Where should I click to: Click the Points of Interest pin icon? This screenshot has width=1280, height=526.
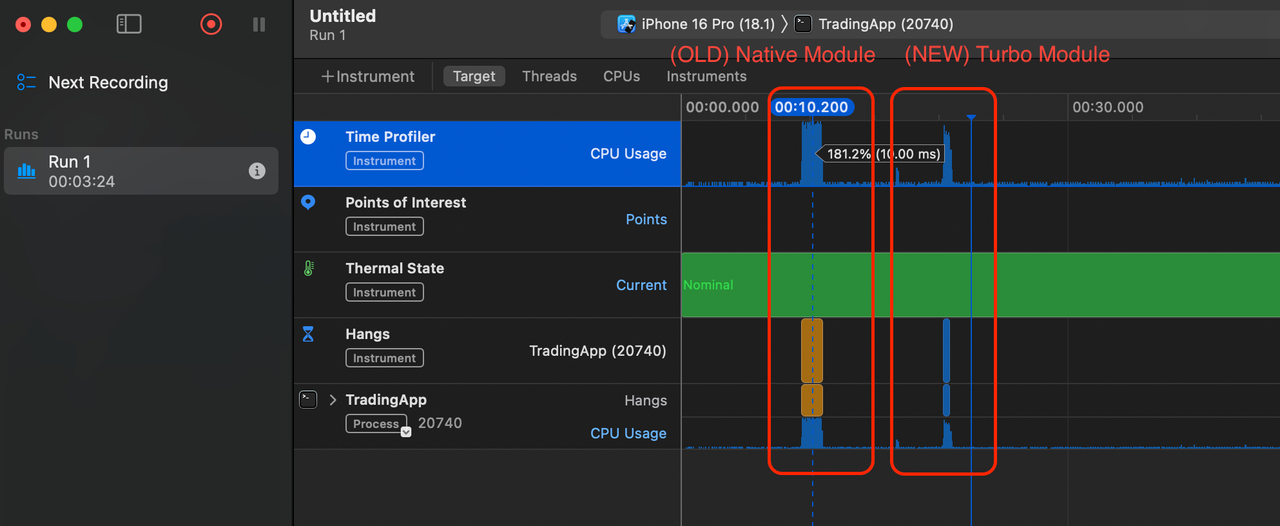(x=308, y=202)
